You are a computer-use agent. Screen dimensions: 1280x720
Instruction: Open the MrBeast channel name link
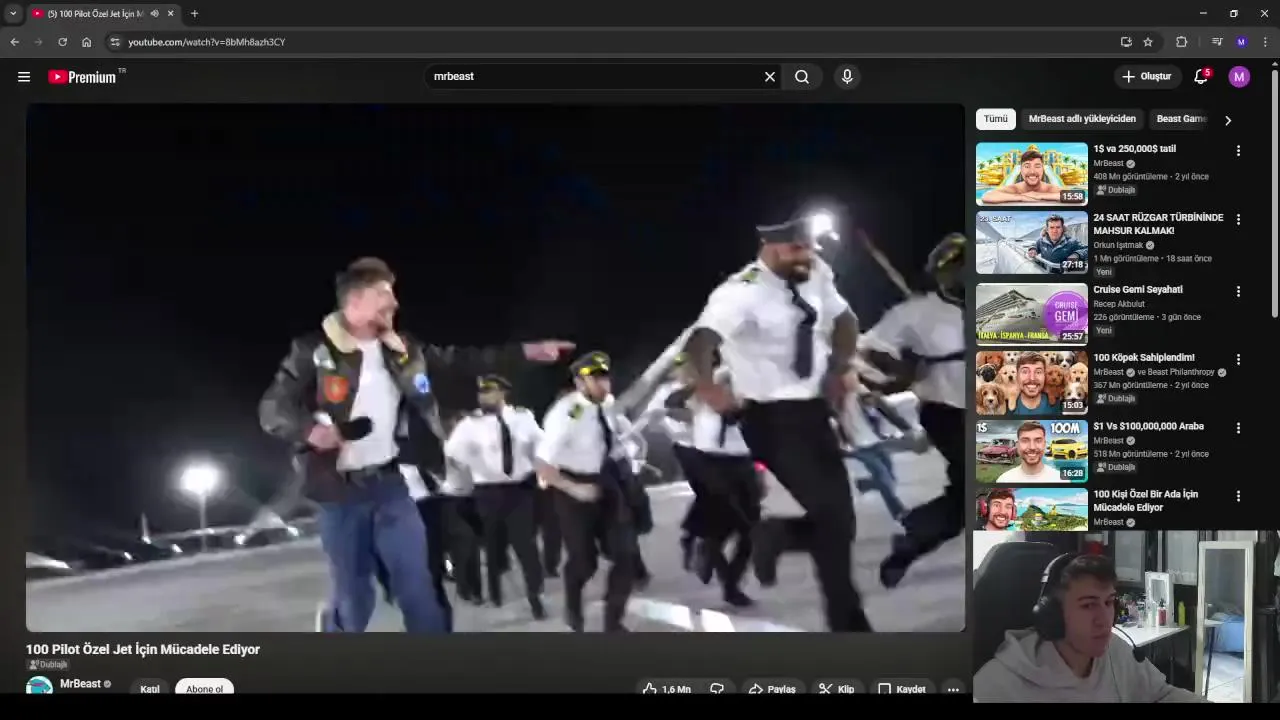click(80, 684)
